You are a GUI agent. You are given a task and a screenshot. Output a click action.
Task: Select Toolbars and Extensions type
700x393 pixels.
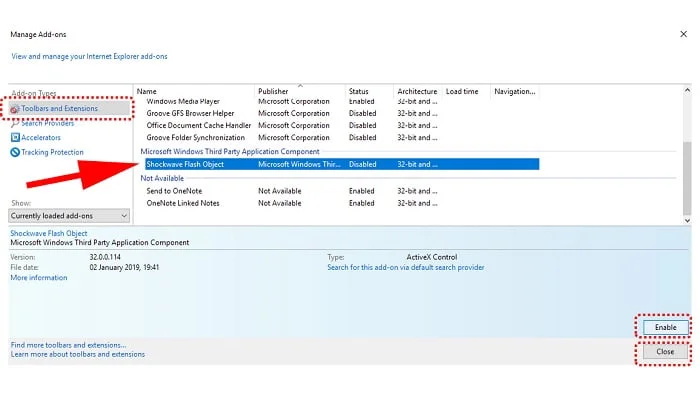tap(59, 109)
